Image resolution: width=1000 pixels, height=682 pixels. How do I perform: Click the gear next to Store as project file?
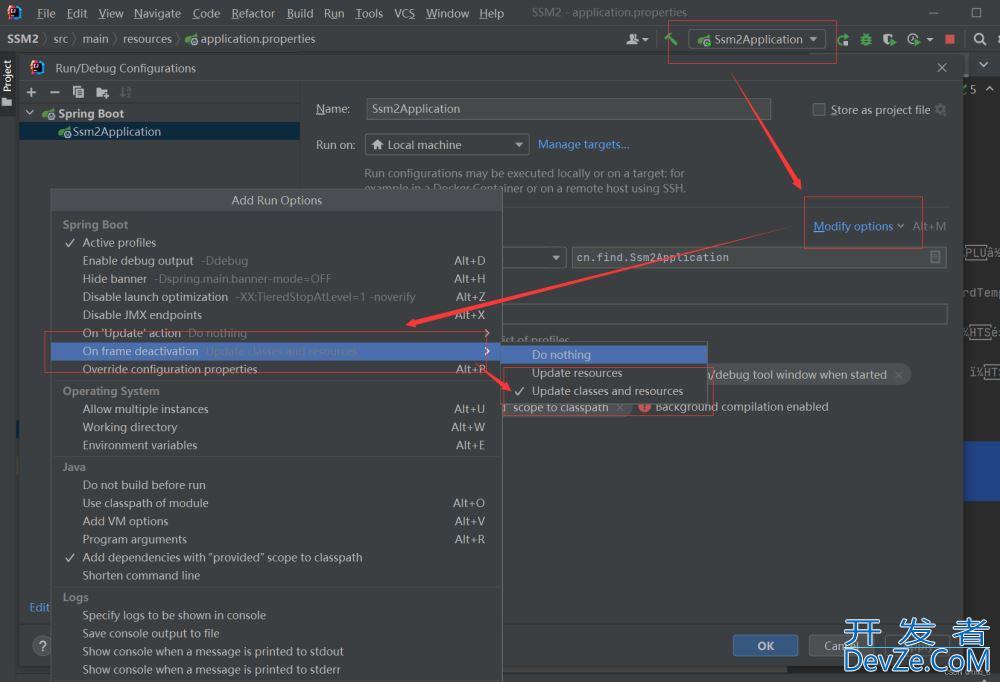pyautogui.click(x=940, y=110)
